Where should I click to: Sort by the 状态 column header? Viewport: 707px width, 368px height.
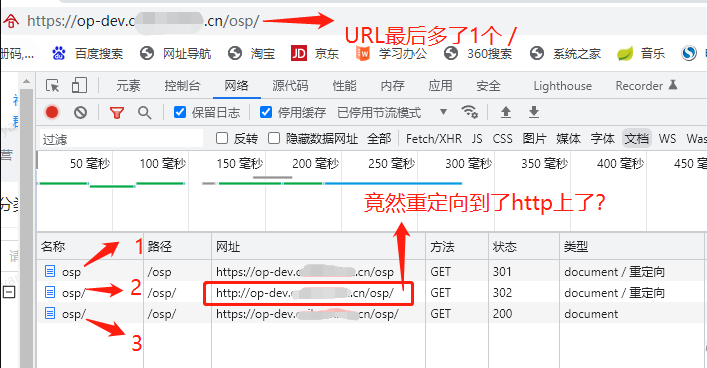[x=524, y=246]
